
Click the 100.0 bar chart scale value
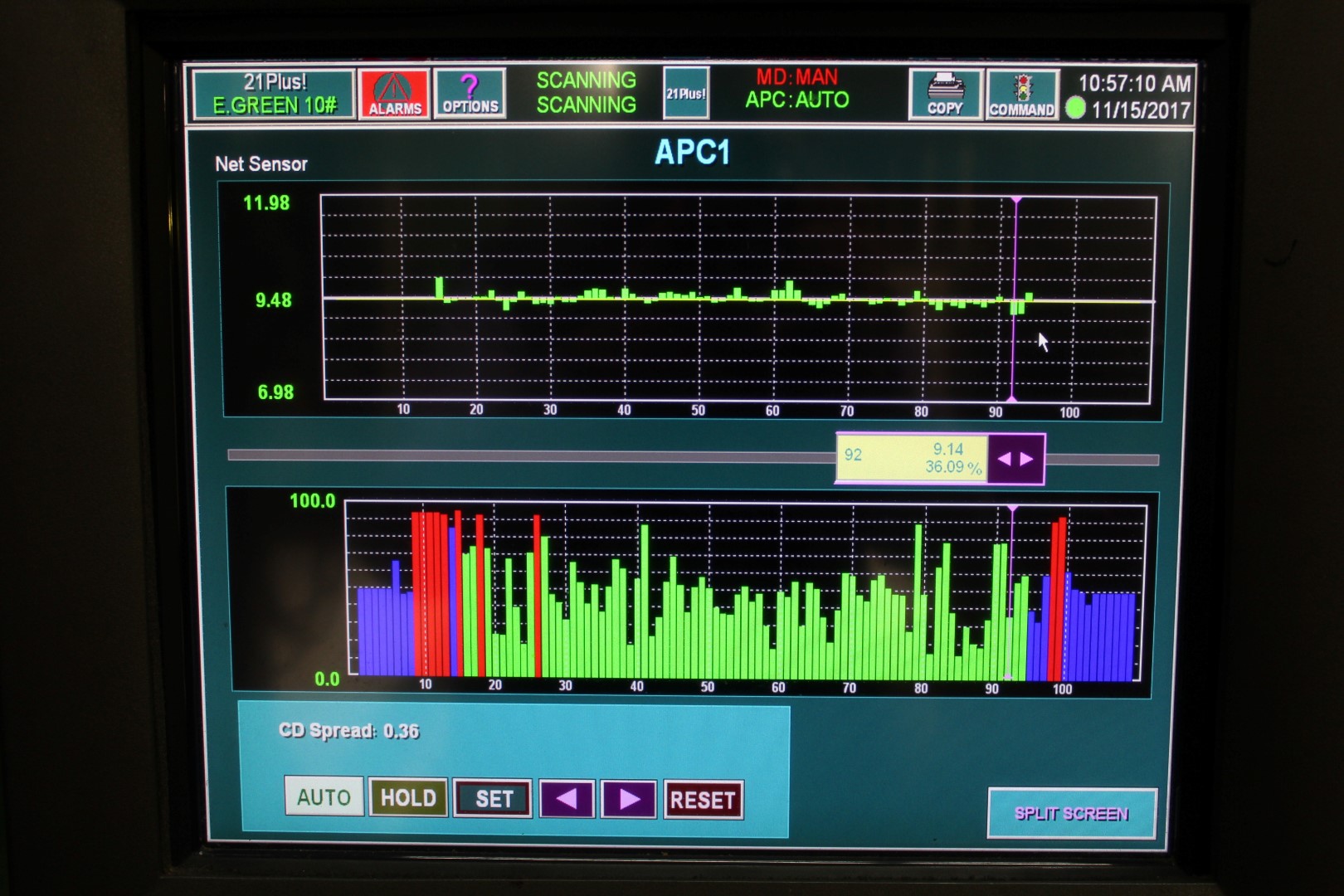tap(312, 501)
